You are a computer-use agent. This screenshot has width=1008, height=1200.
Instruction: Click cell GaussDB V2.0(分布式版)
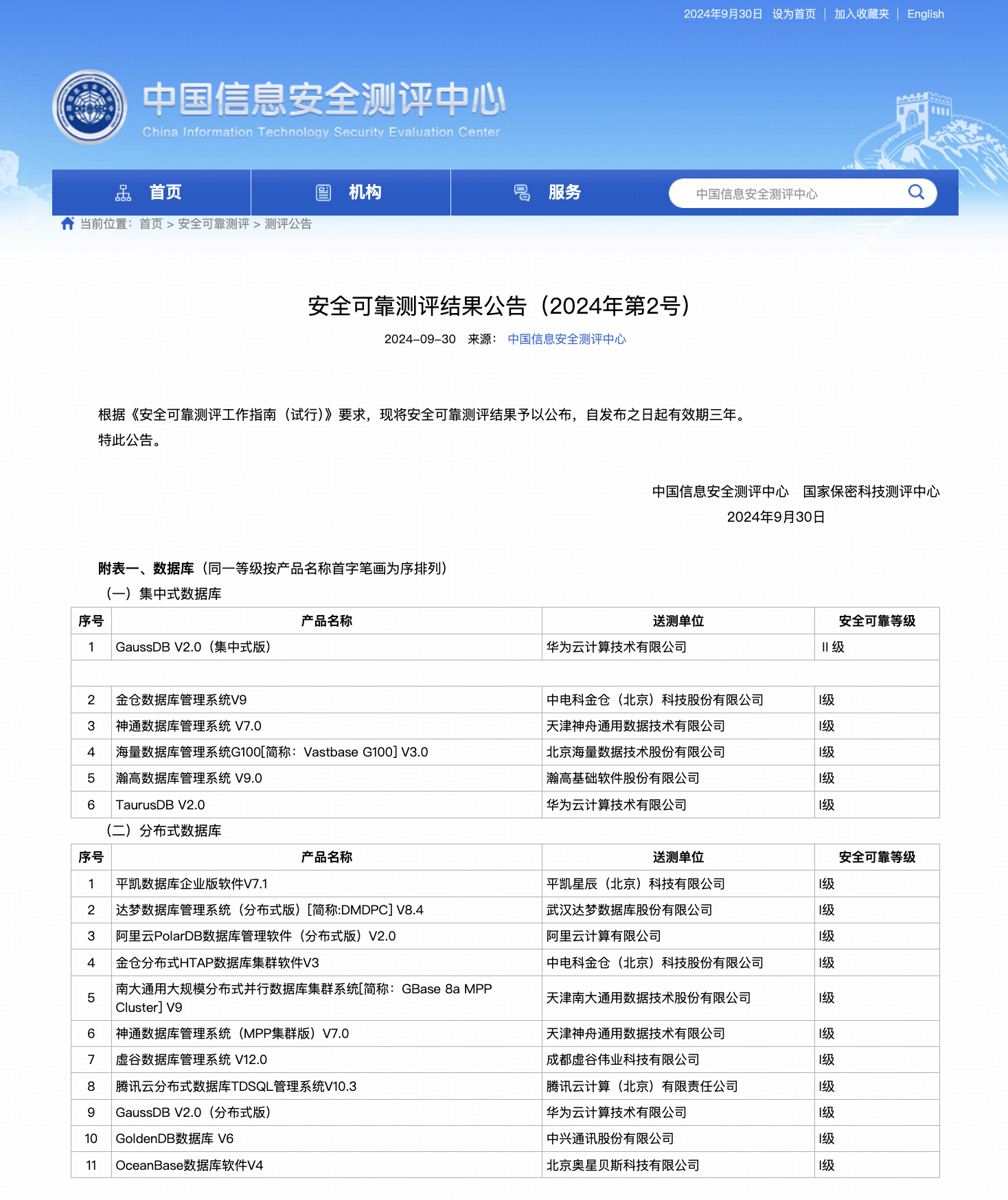click(x=327, y=1113)
